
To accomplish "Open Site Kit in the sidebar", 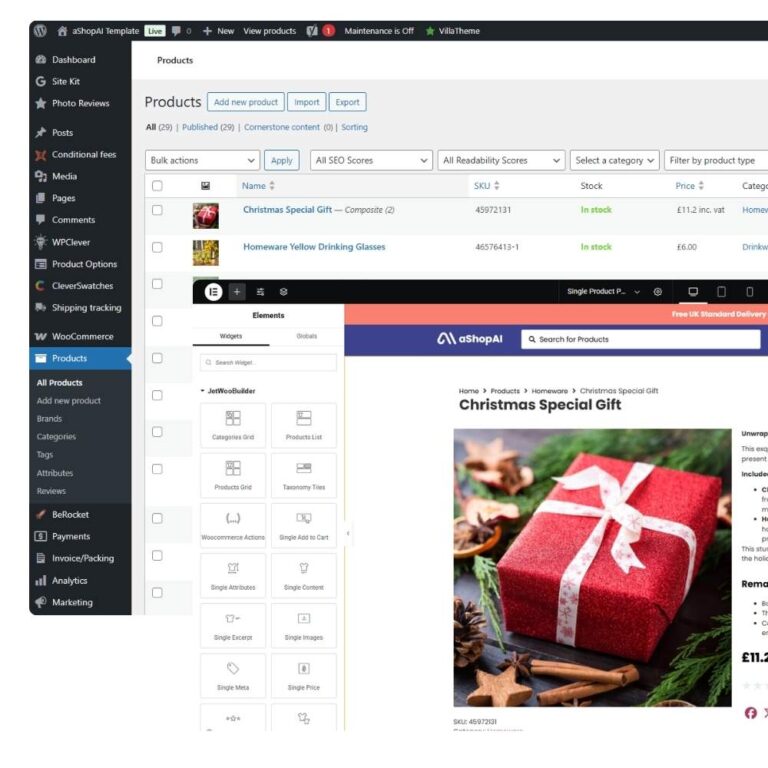I will (x=66, y=81).
